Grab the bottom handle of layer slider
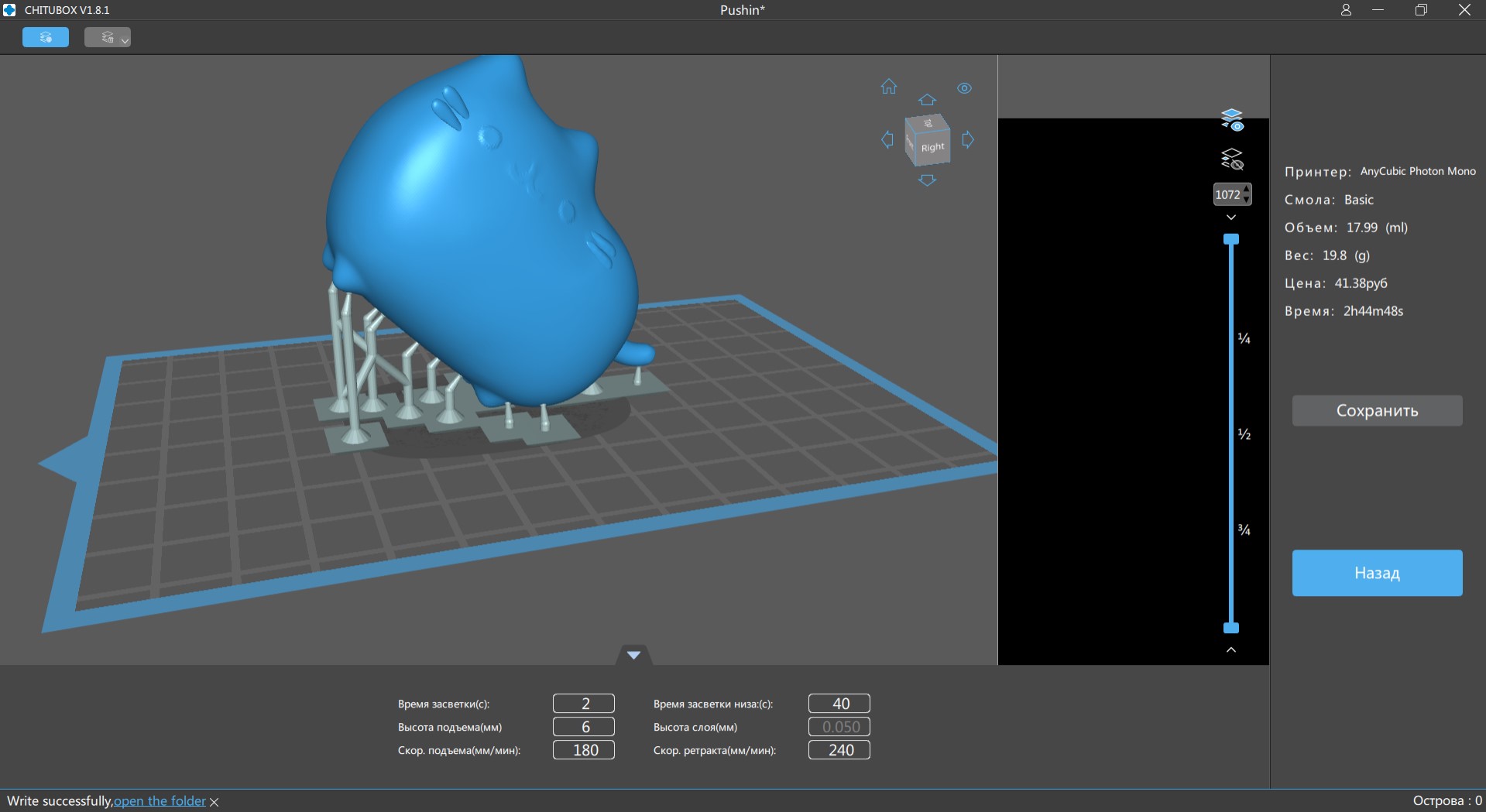 point(1231,628)
